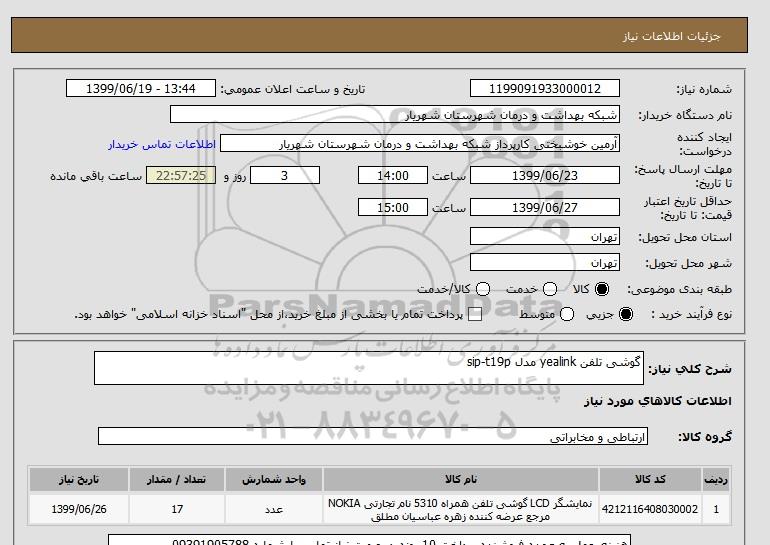Click the نام کالا column header
The width and height of the screenshot is (770, 545).
(x=461, y=479)
